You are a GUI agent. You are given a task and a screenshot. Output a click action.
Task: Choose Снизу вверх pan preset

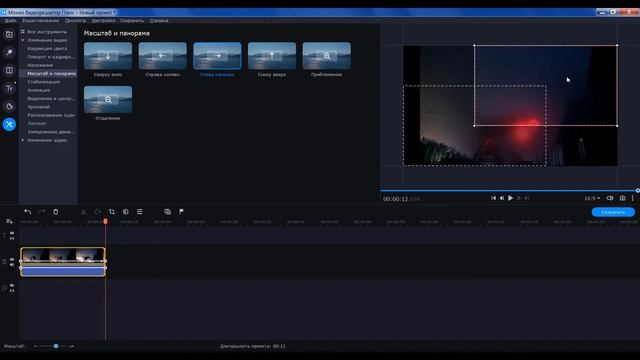[272, 56]
